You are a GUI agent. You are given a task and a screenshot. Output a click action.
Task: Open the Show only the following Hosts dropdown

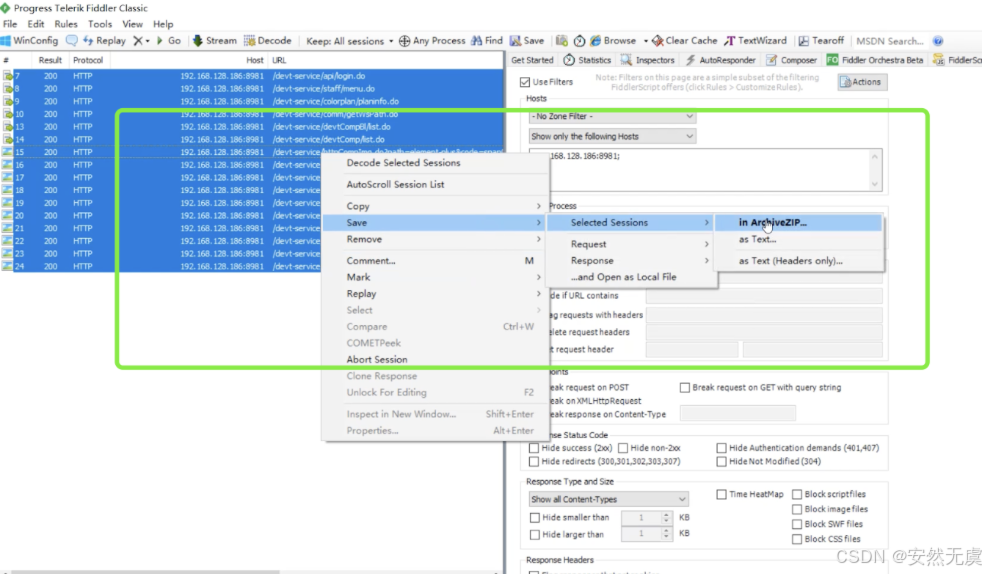(x=612, y=136)
